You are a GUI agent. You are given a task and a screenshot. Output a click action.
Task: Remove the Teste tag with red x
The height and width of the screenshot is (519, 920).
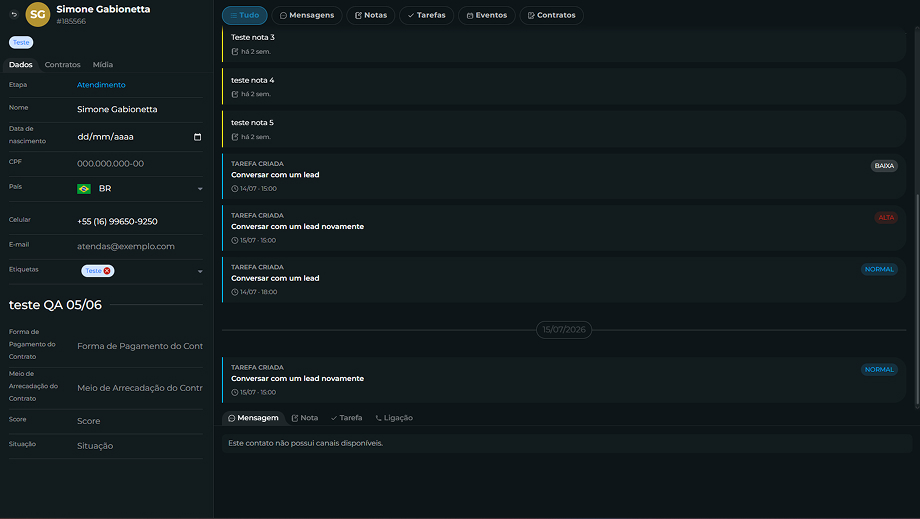[107, 271]
